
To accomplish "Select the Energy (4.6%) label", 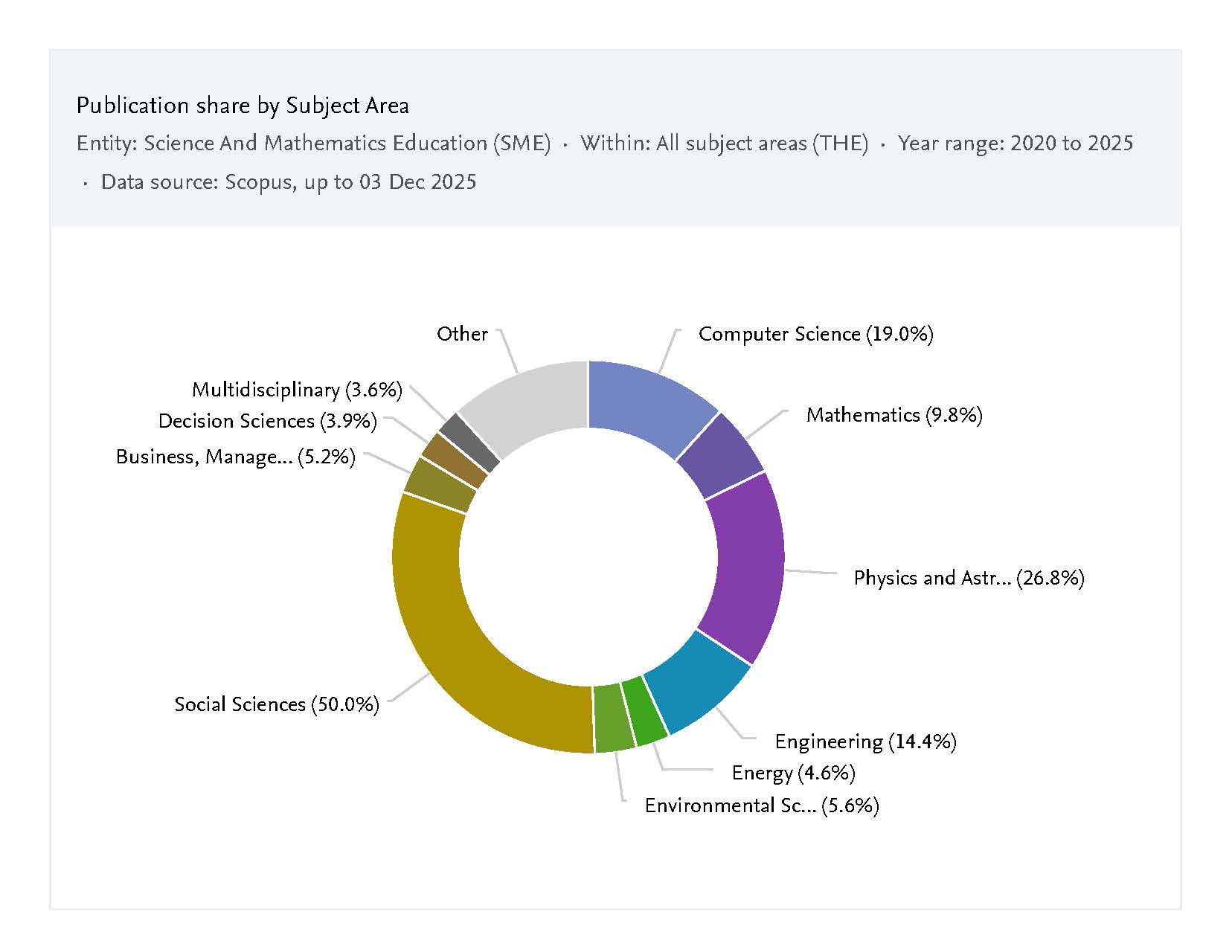I will 793,773.
